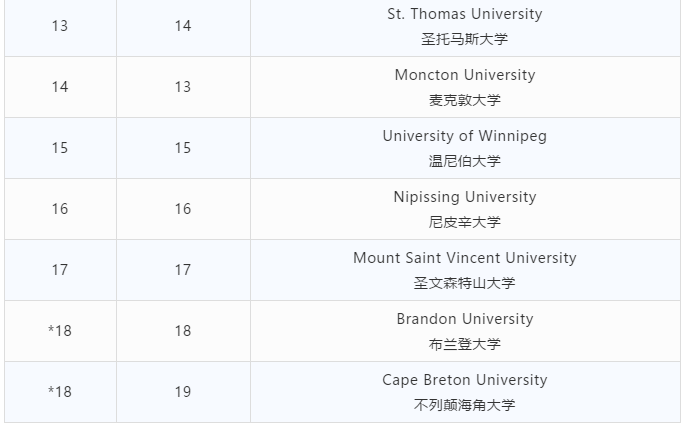Select Brandon University name

[x=465, y=319]
